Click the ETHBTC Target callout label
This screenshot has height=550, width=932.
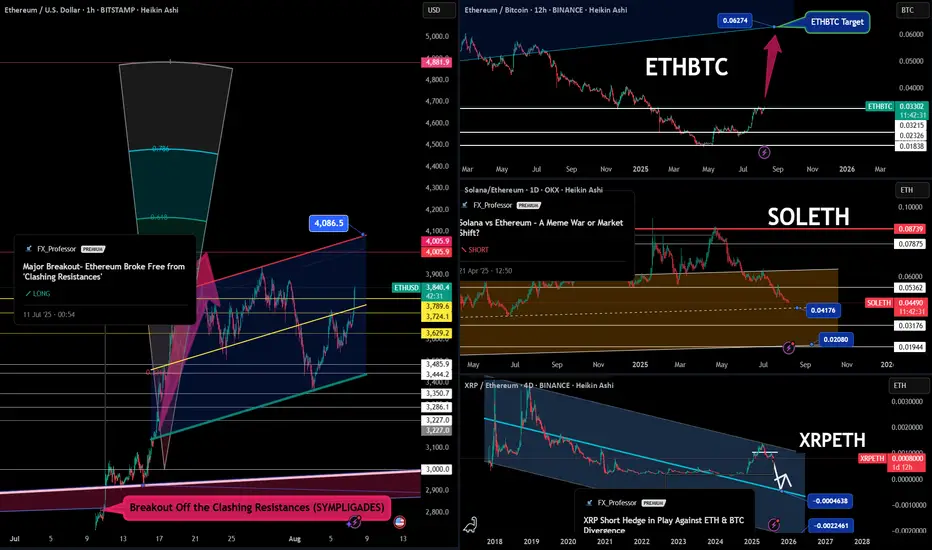point(837,22)
